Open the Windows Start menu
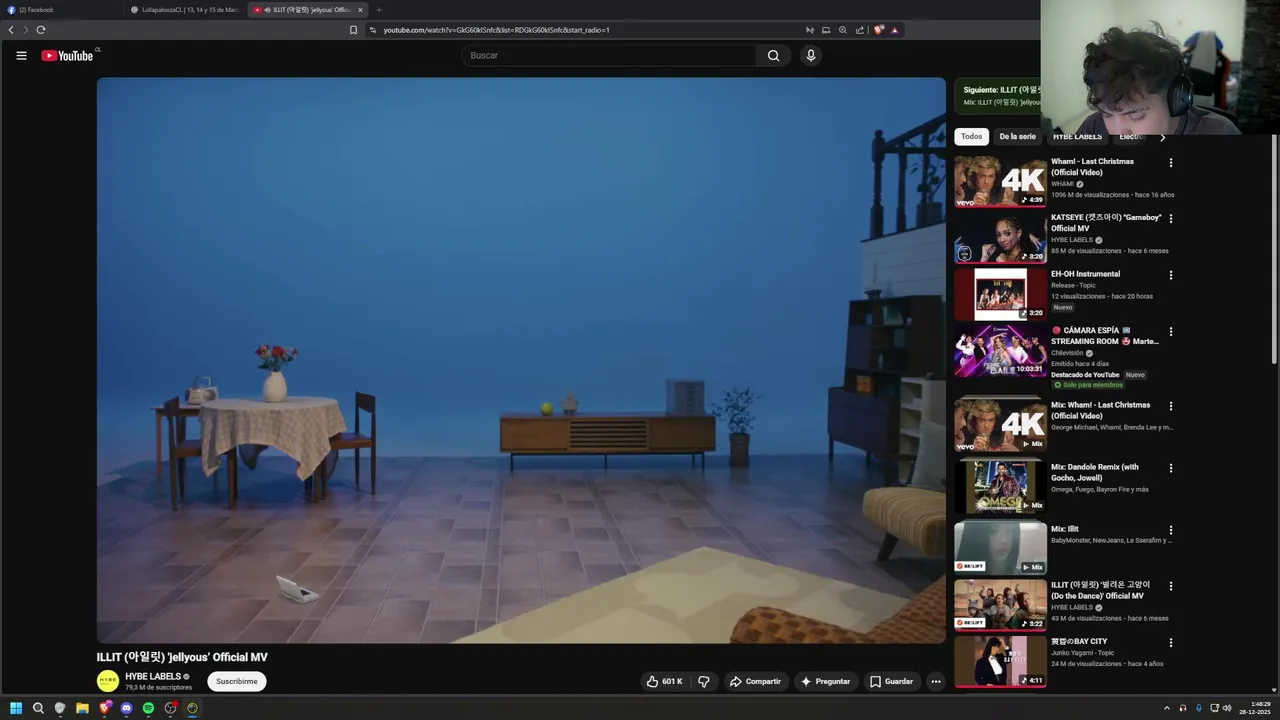Image resolution: width=1280 pixels, height=720 pixels. (16, 708)
